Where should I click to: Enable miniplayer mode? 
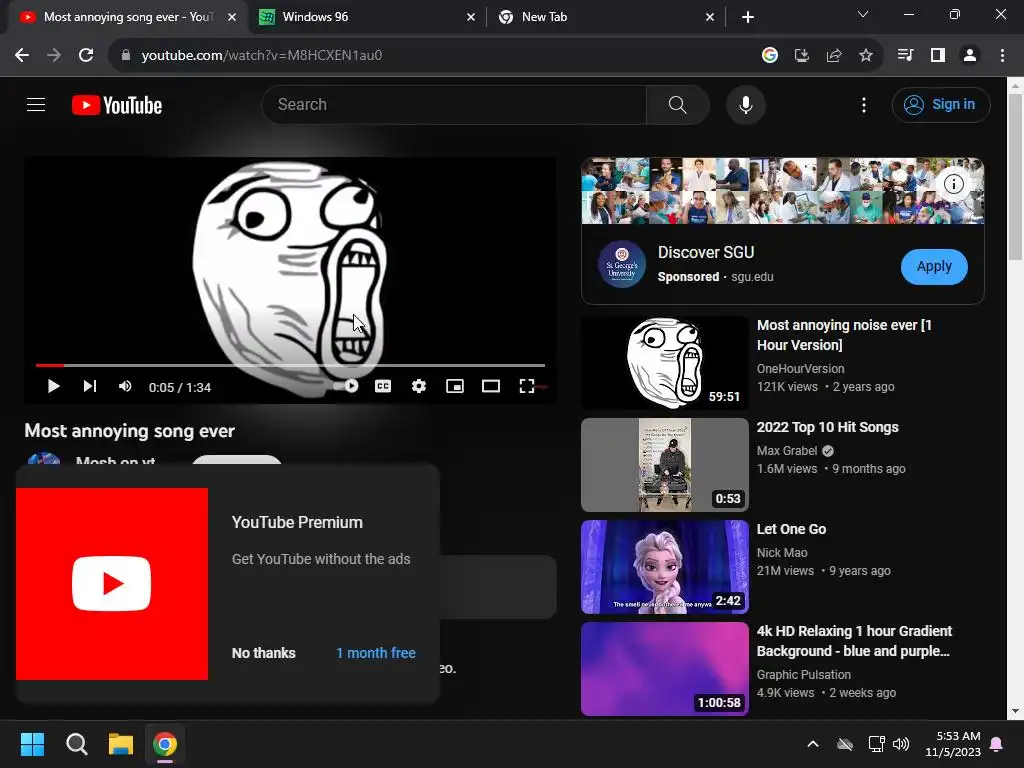tap(455, 387)
